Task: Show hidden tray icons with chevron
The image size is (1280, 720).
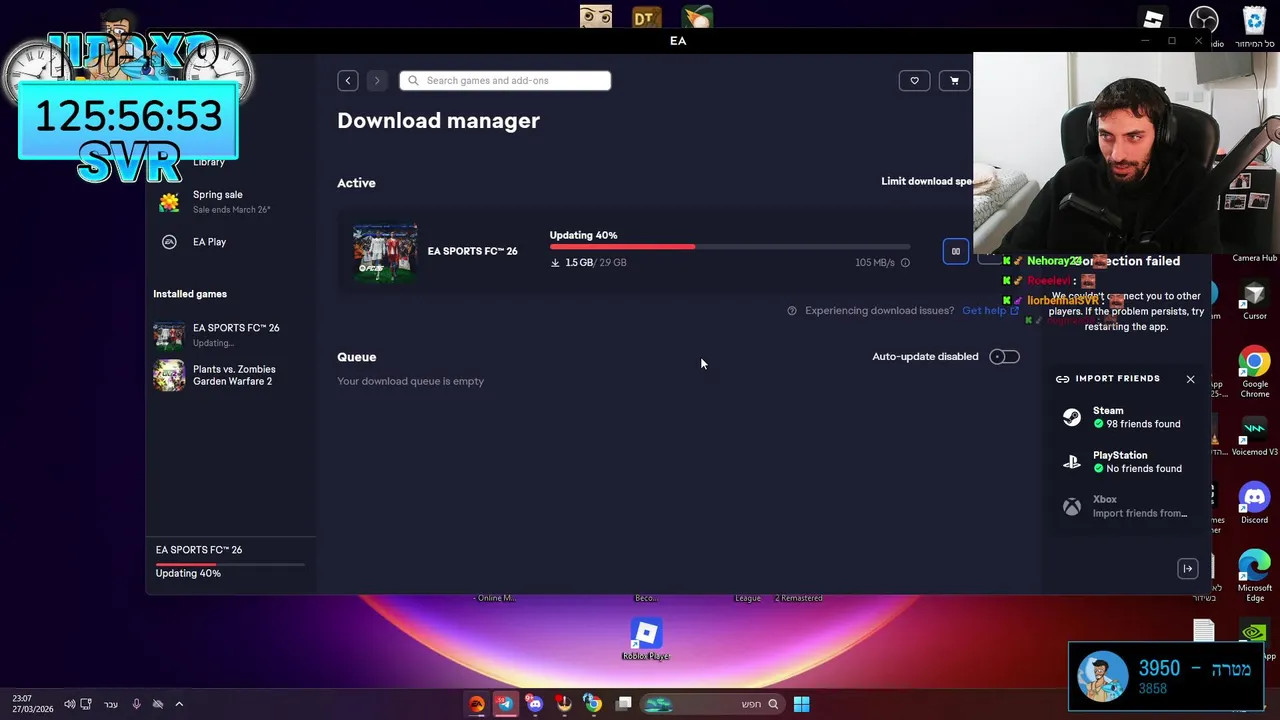Action: click(179, 704)
